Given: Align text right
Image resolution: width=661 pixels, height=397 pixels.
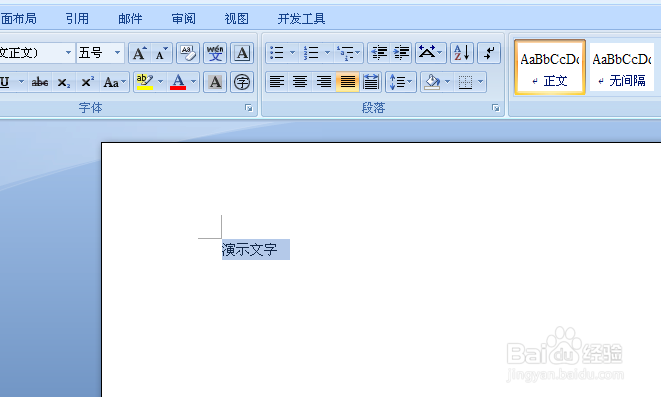Looking at the screenshot, I should click(324, 82).
